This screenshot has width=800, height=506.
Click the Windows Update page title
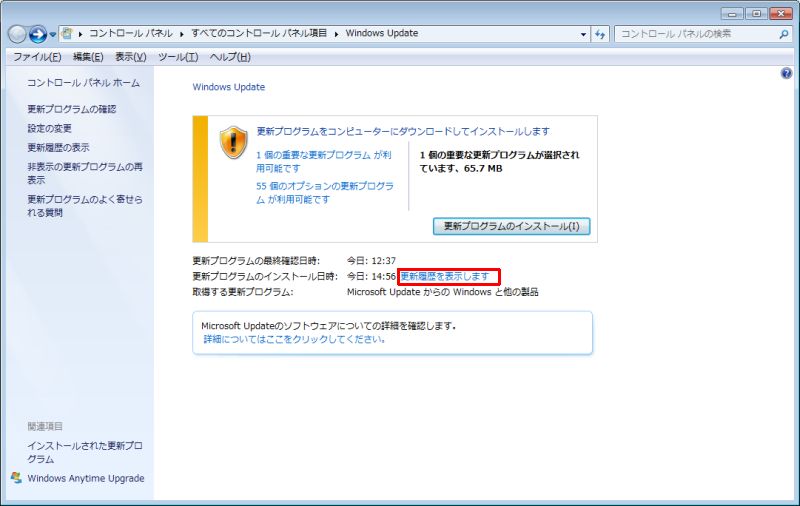229,87
